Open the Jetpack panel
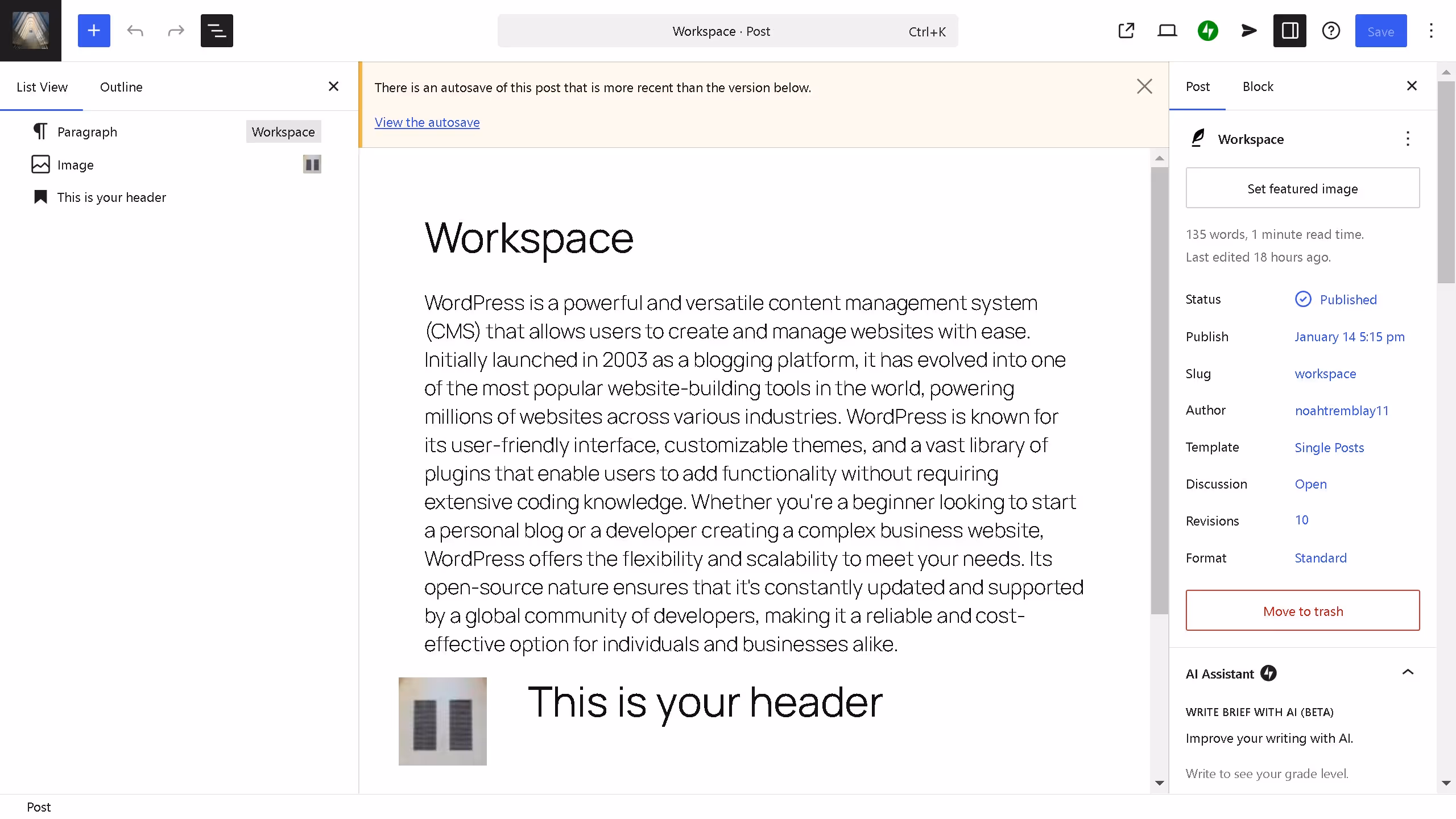1456x819 pixels. (x=1208, y=31)
